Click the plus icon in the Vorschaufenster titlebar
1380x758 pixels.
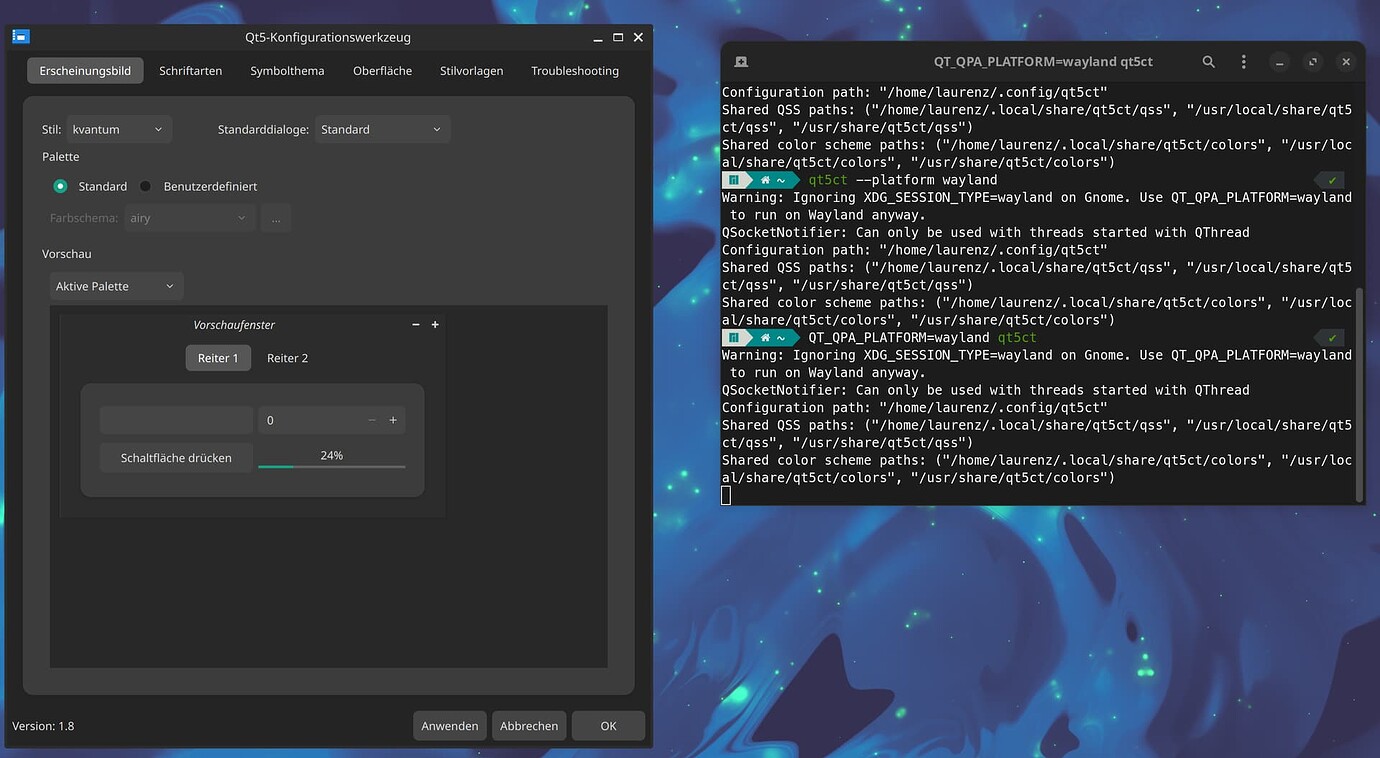pos(435,324)
